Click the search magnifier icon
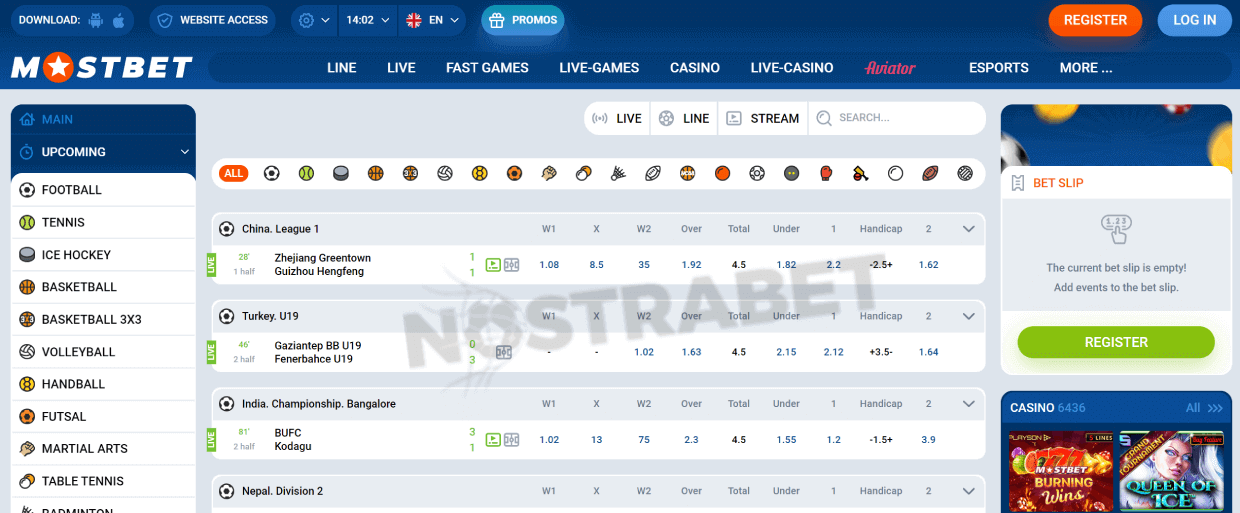Screen dimensions: 1240x513 (824, 118)
